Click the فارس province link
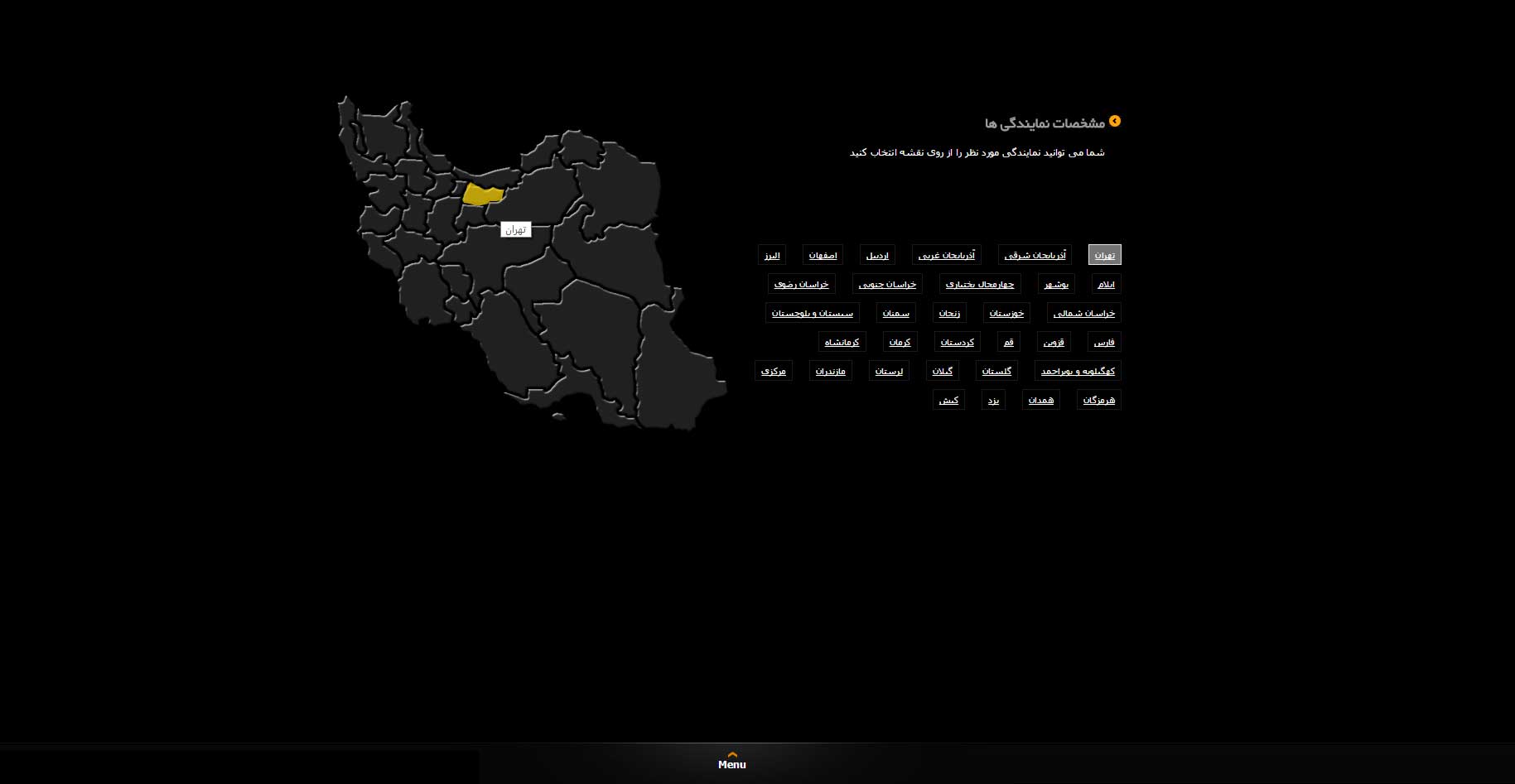The image size is (1515, 784). 1104,342
